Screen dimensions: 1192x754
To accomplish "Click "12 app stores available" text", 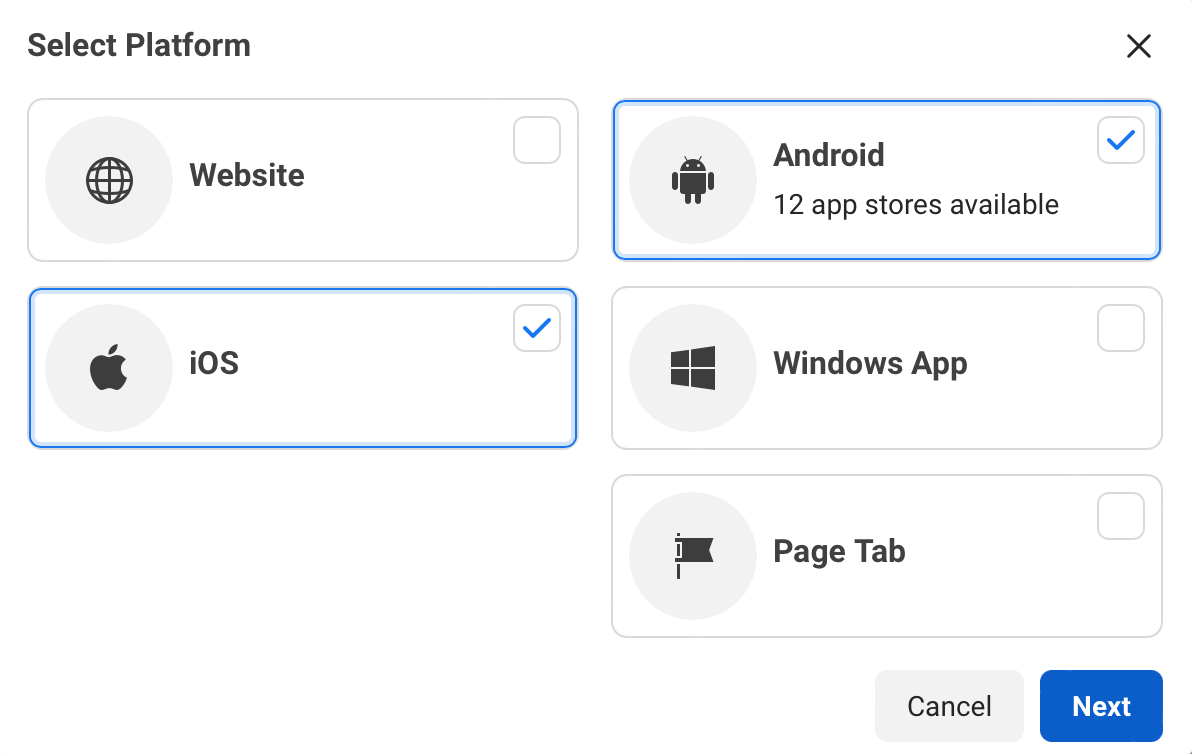I will 916,205.
